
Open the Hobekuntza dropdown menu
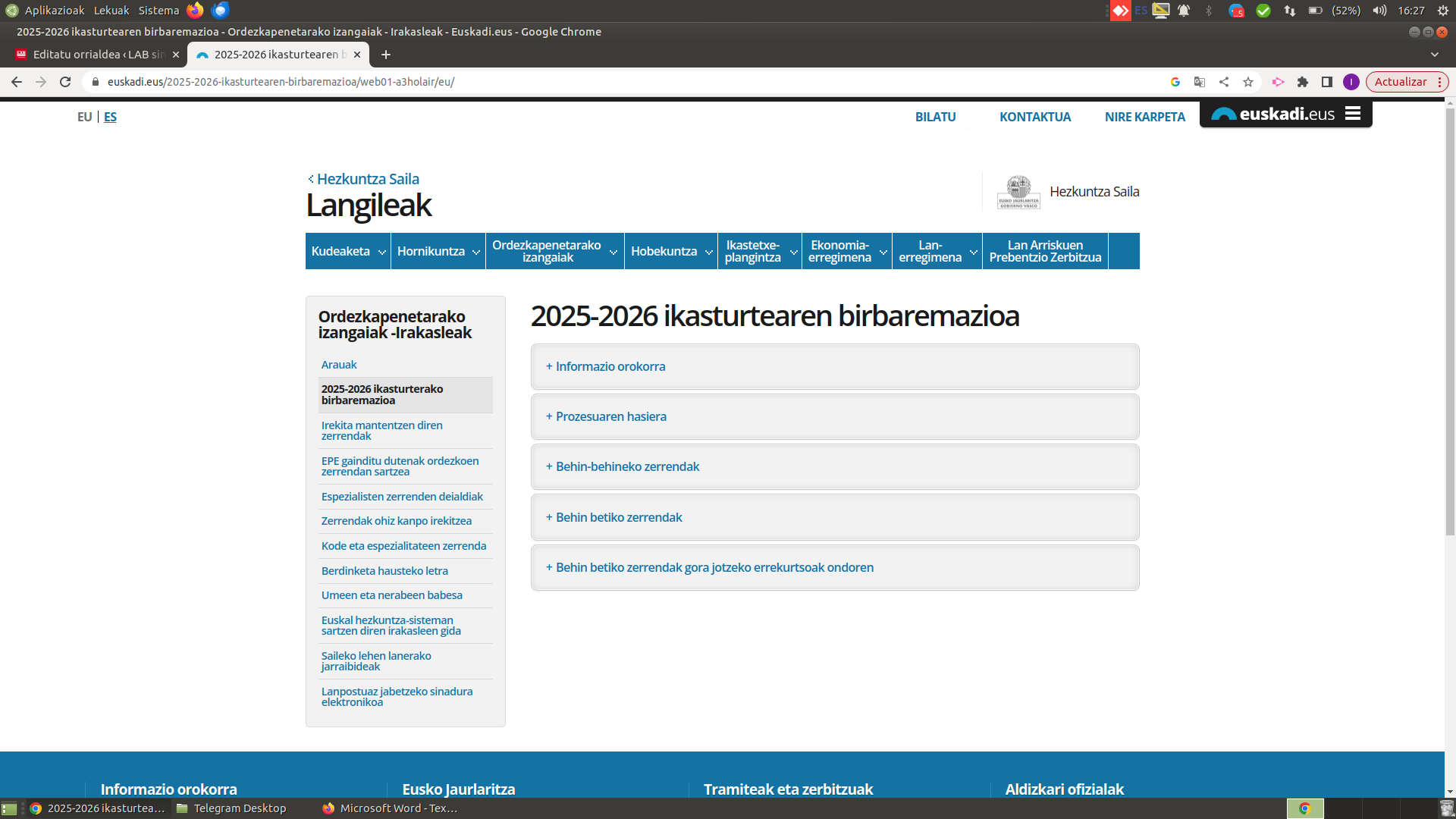pyautogui.click(x=670, y=251)
